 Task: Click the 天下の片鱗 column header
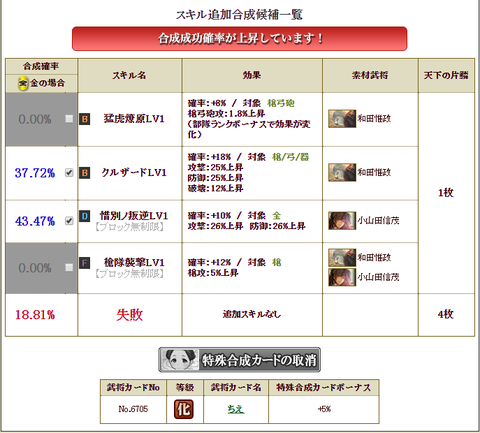tap(446, 75)
